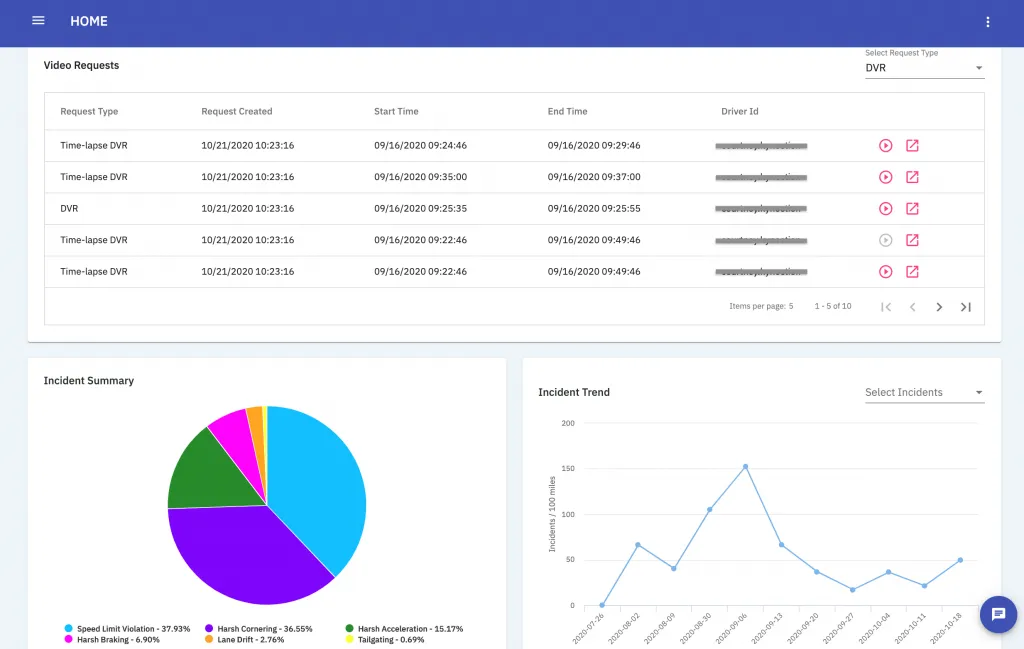
Task: Click the active play icon for start 09:22:46
Action: 886,272
